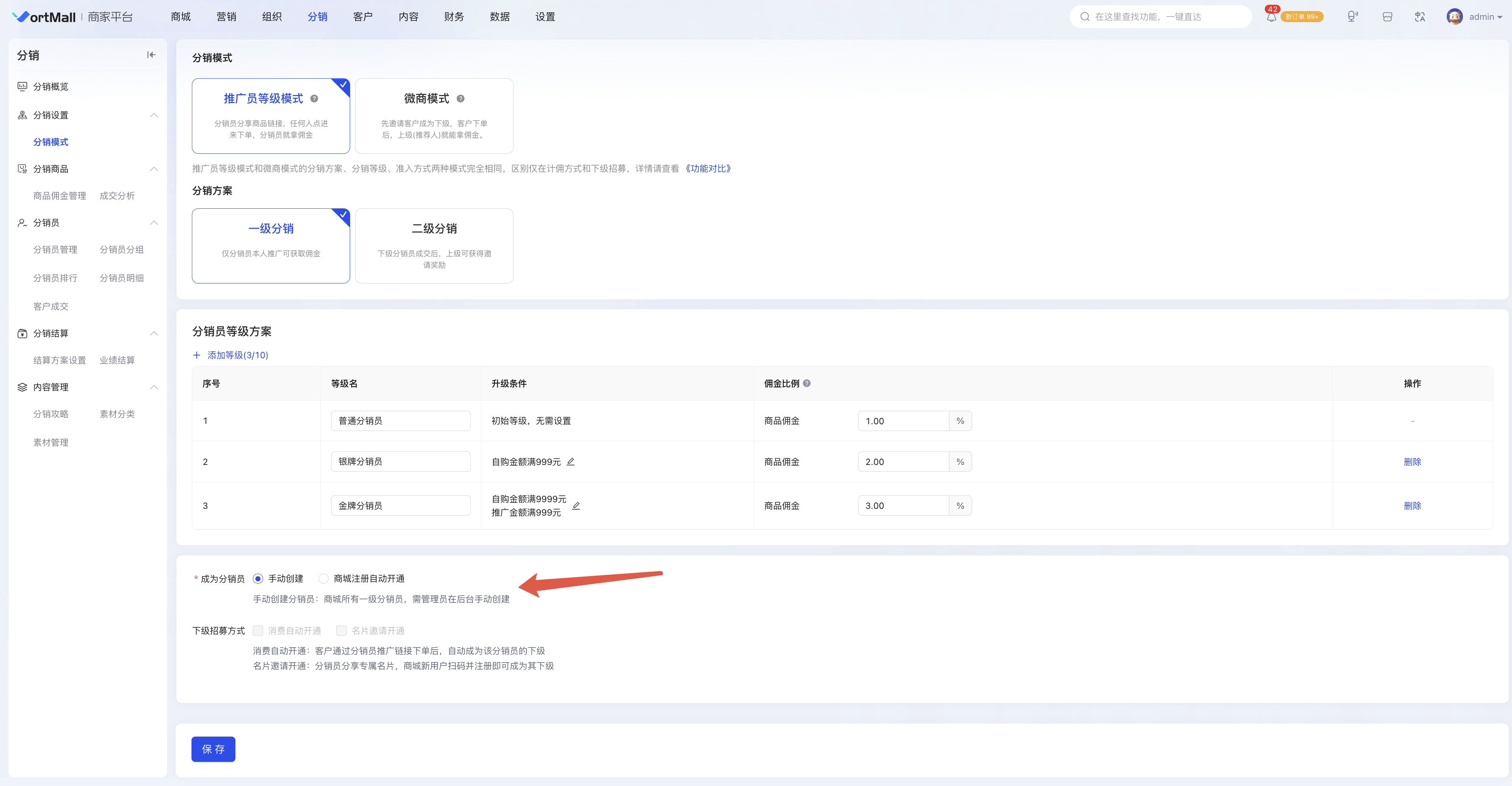
Task: Click the 保存 button
Action: 213,749
